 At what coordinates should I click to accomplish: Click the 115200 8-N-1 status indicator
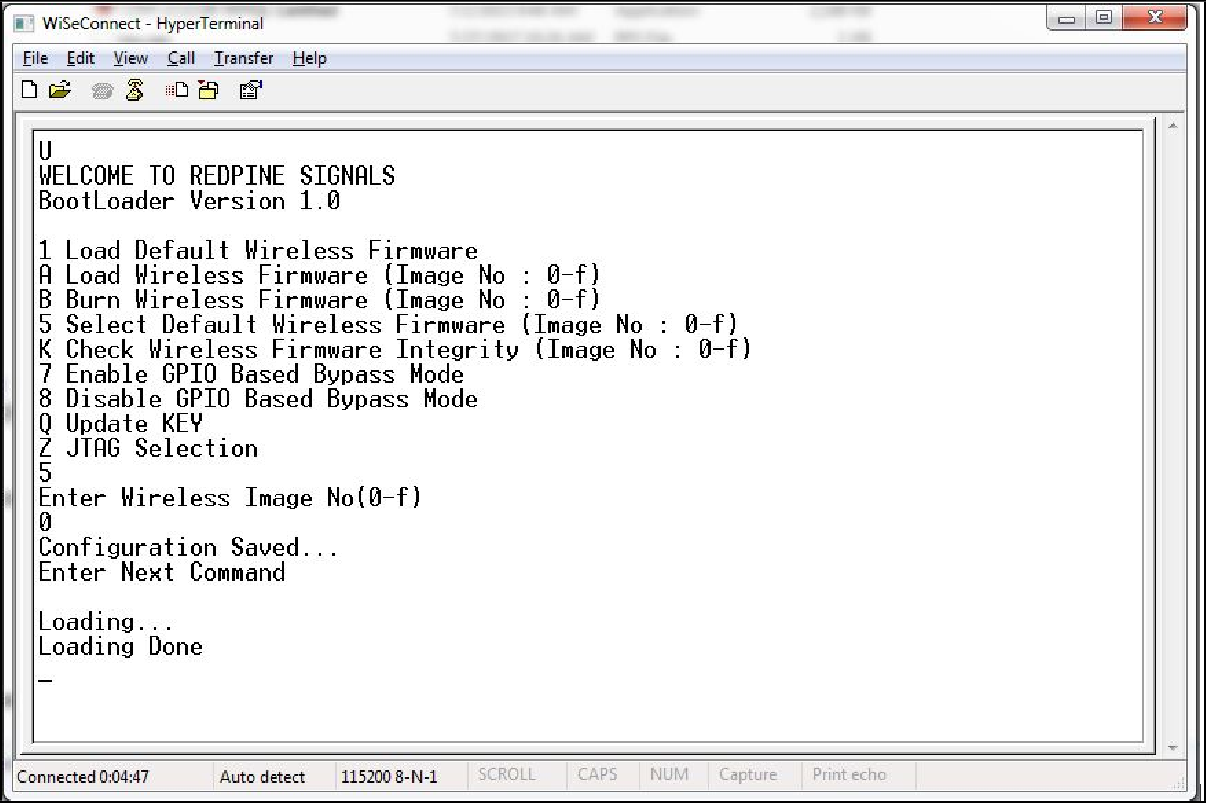(x=389, y=776)
